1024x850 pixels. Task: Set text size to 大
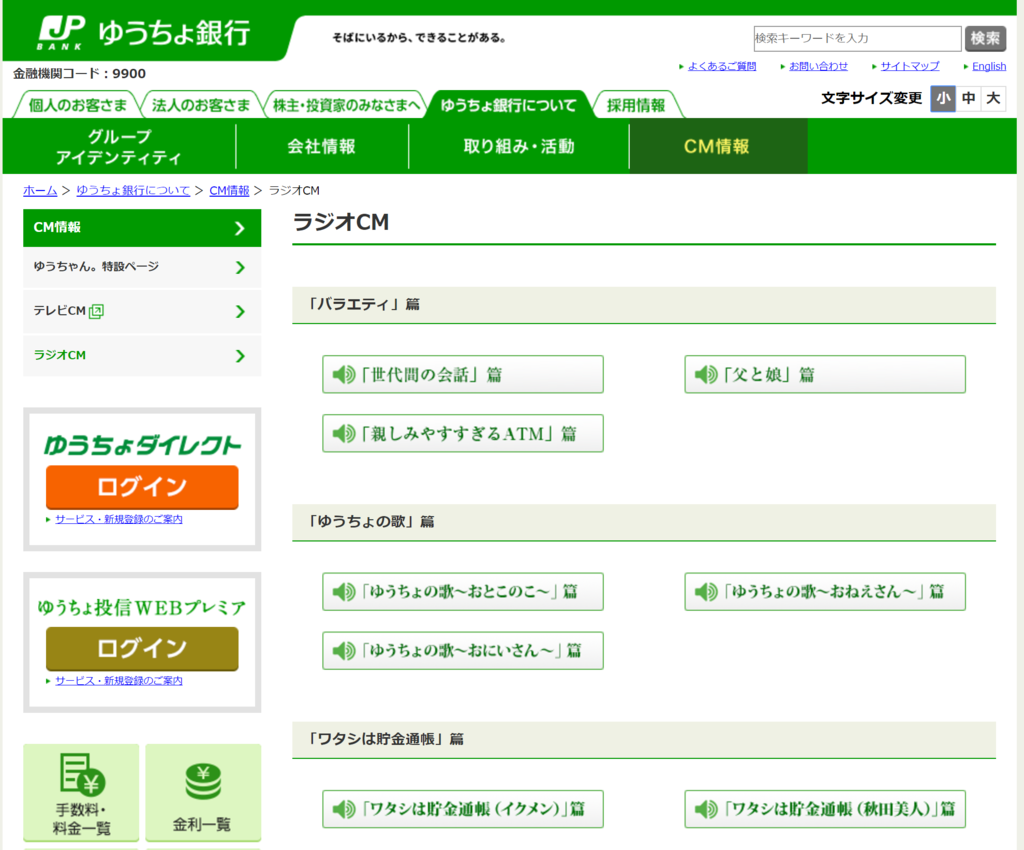pos(993,99)
